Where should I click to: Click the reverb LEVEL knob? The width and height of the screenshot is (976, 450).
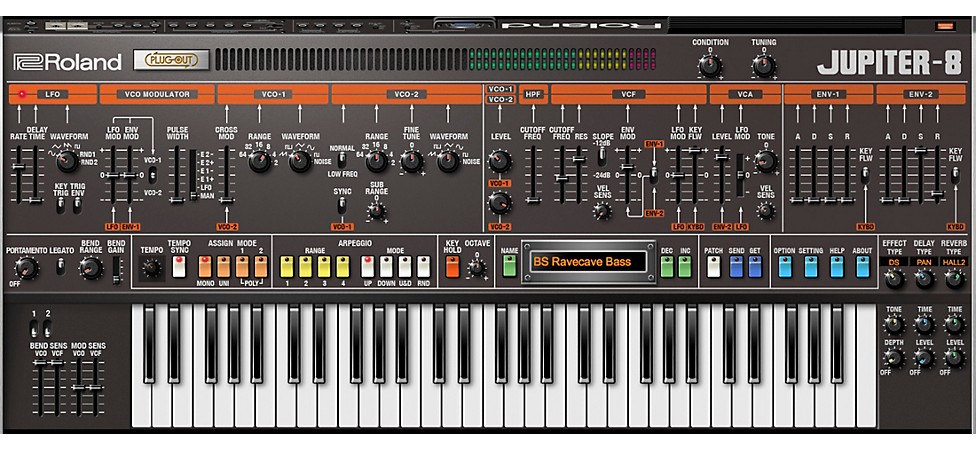(954, 357)
